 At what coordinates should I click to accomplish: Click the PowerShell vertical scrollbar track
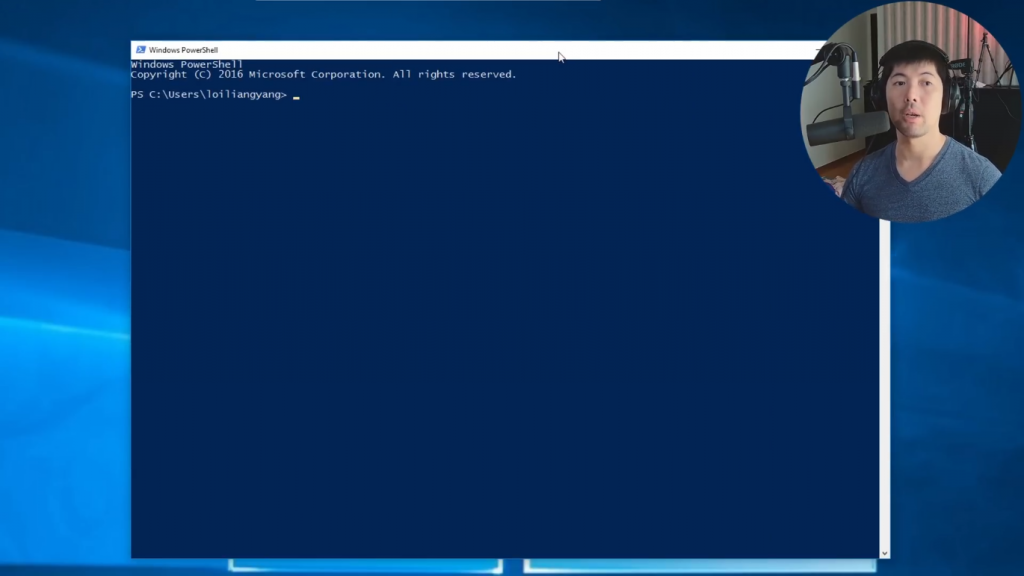(x=884, y=384)
